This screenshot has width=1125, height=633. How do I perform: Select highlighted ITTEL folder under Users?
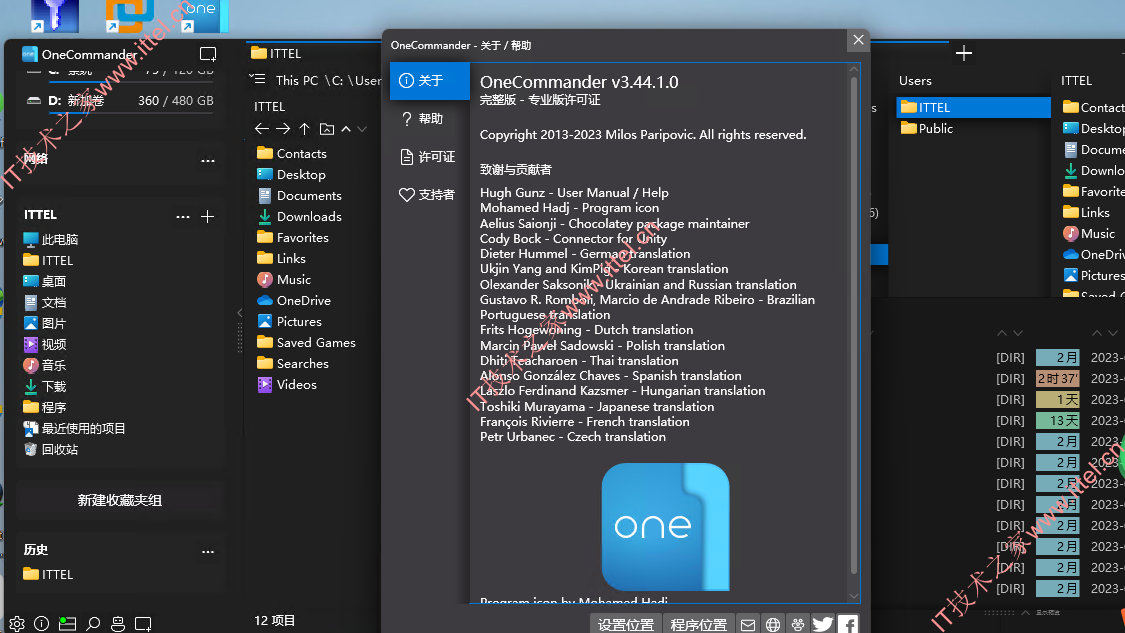[x=974, y=107]
